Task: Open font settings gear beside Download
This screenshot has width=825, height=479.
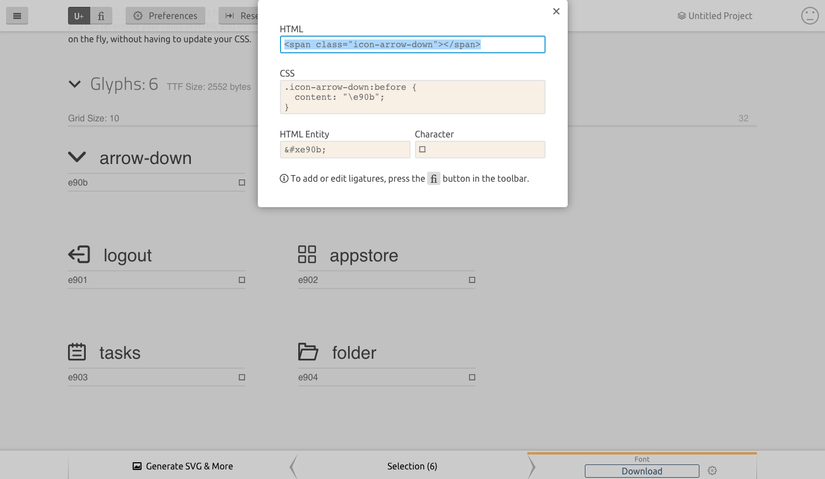Action: [x=712, y=471]
